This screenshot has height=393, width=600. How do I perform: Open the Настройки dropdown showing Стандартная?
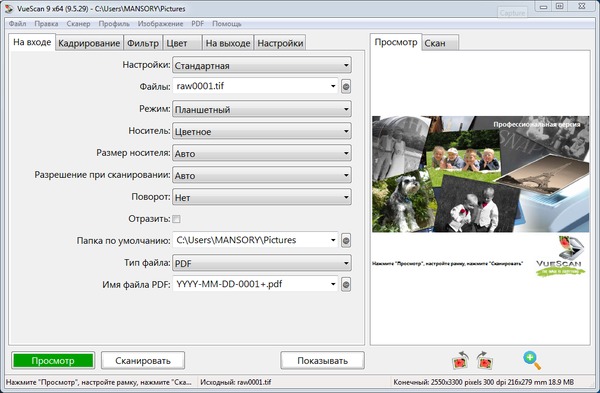tap(262, 65)
